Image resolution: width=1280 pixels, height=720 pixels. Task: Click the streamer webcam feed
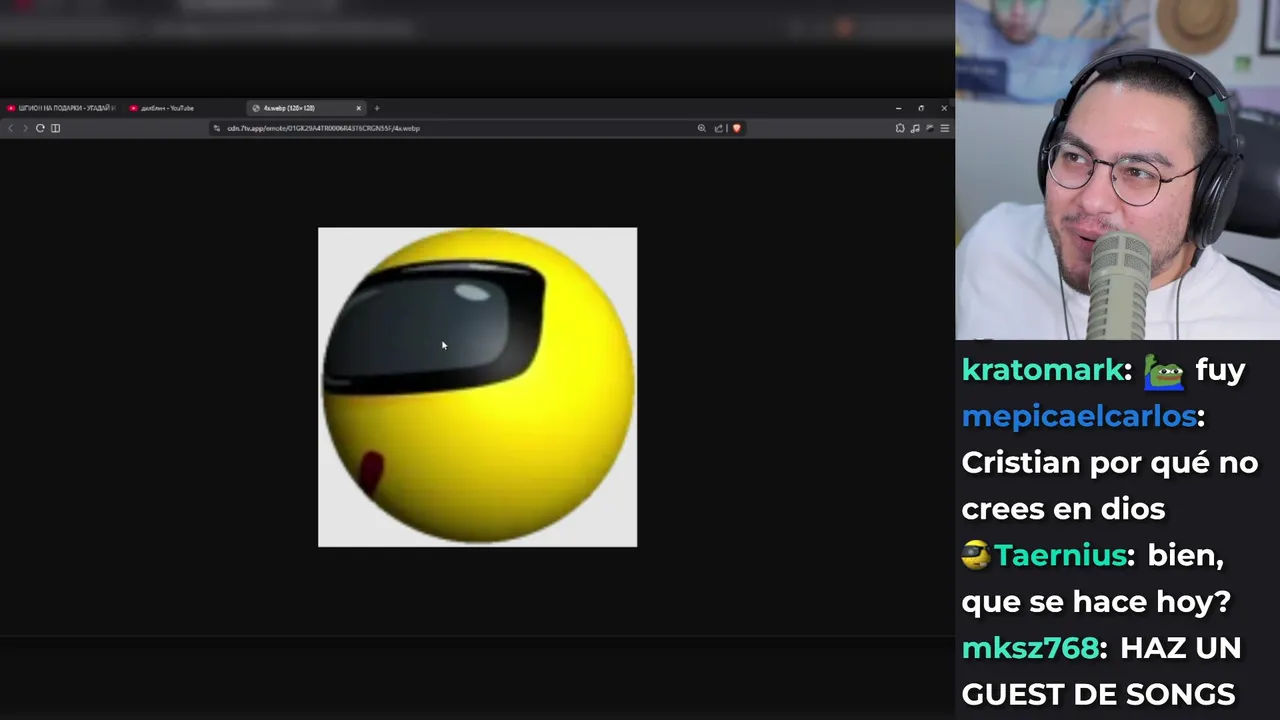1117,170
